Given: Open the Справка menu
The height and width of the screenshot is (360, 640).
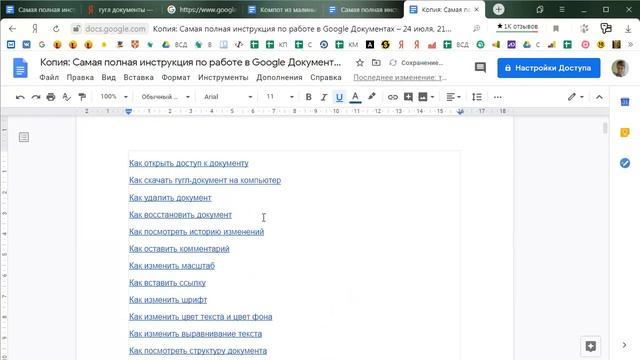Looking at the screenshot, I should (x=326, y=77).
